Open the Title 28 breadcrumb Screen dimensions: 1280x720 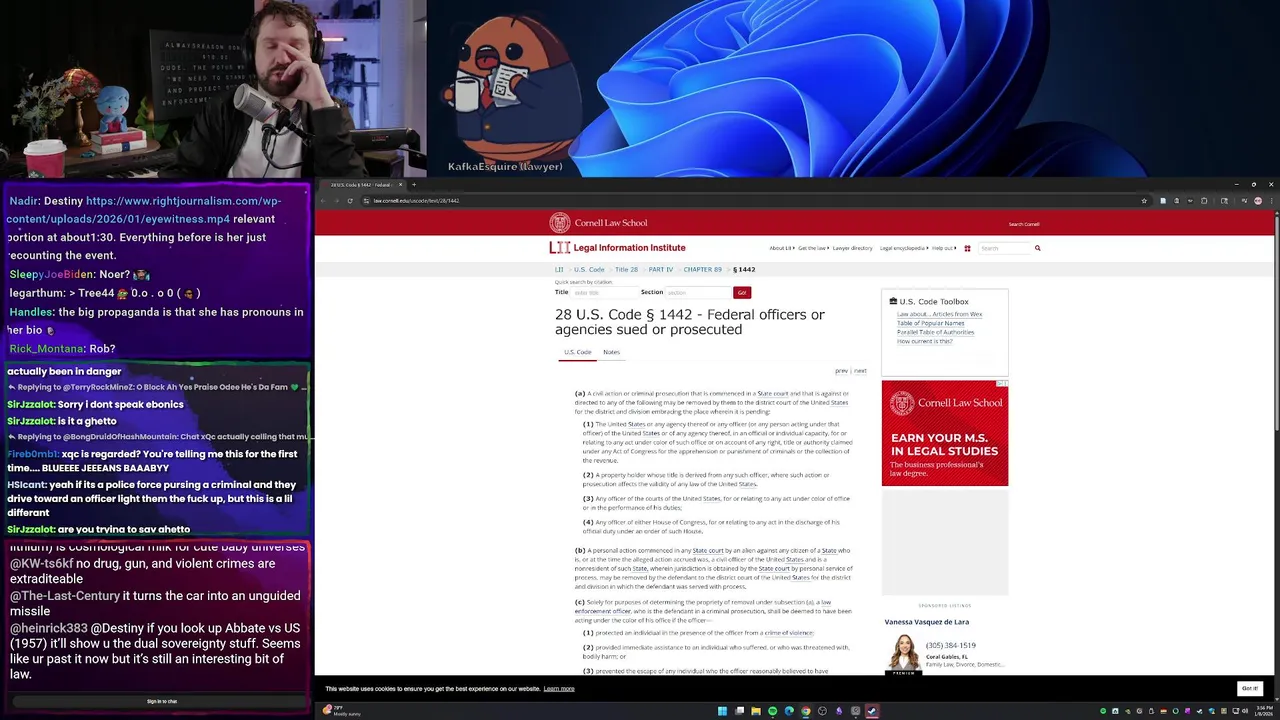(x=626, y=269)
